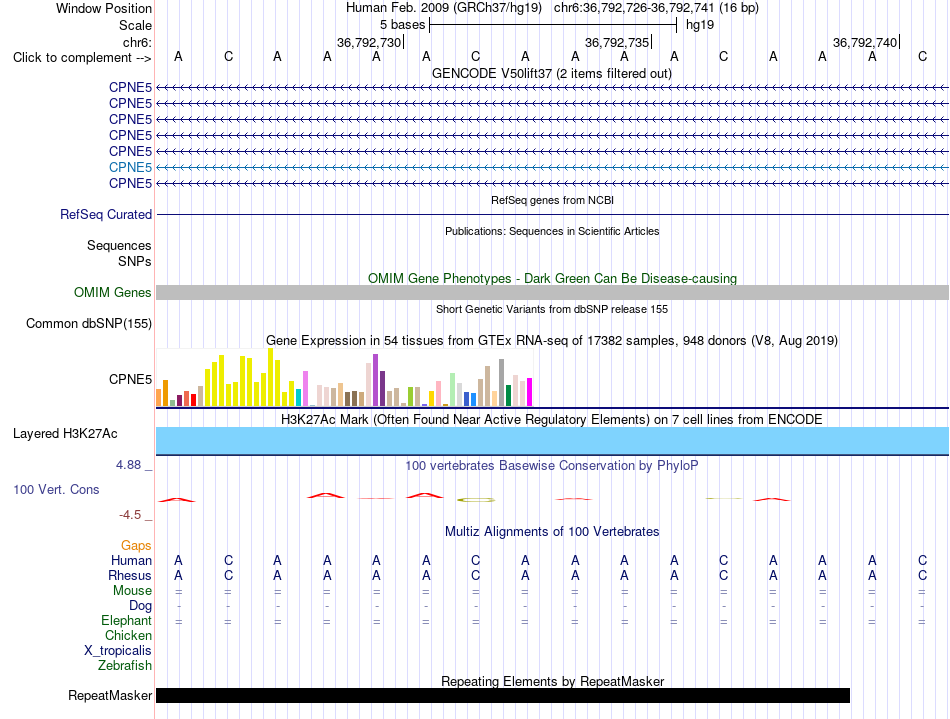
Task: Click the GTEx Gene Expression in 54 tissues title
Action: pos(552,340)
